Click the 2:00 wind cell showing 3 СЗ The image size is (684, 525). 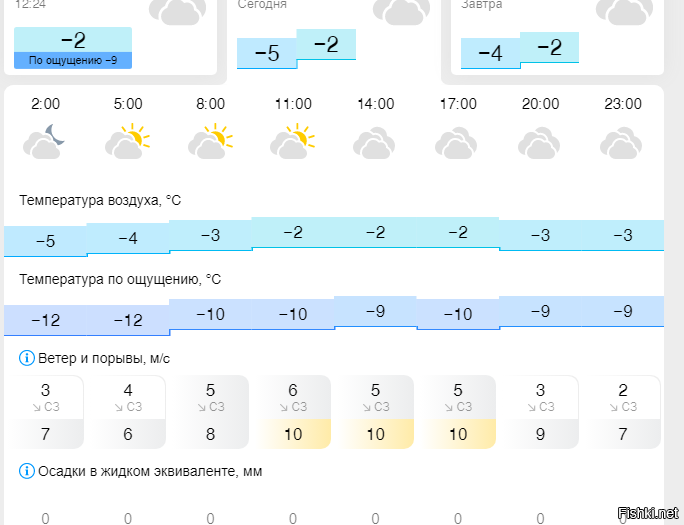point(45,412)
